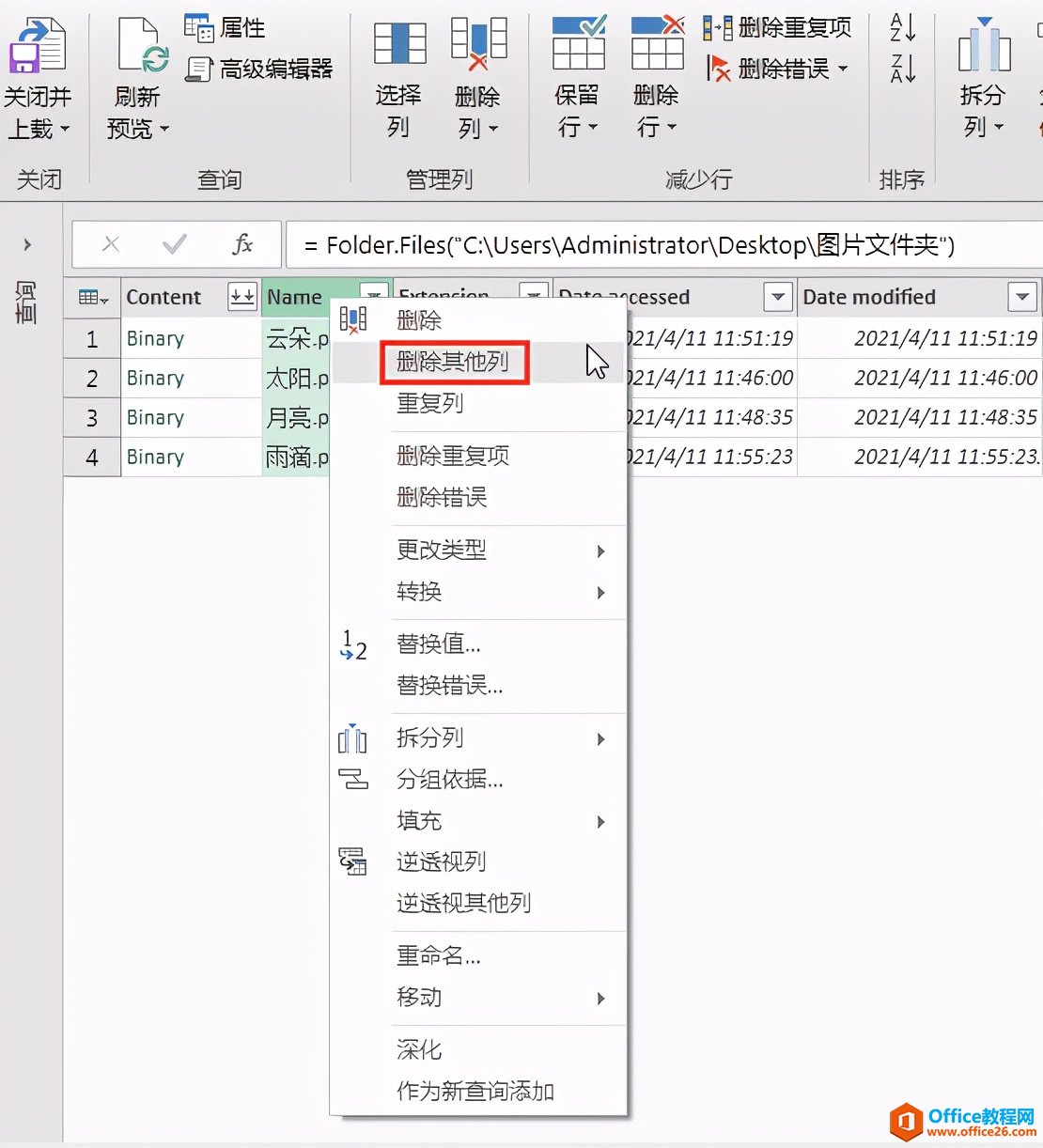The height and width of the screenshot is (1148, 1043).
Task: Click the 云朵 name cell
Action: click(296, 339)
